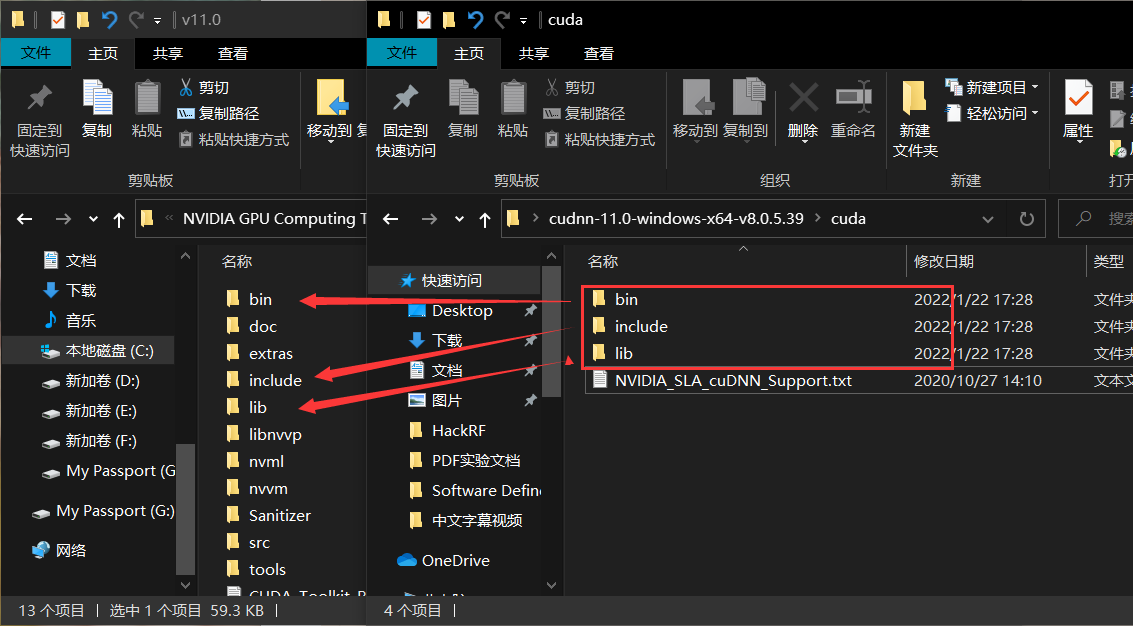Click navigation pane scrollbar in cuda window
The height and width of the screenshot is (626, 1133).
(551, 331)
